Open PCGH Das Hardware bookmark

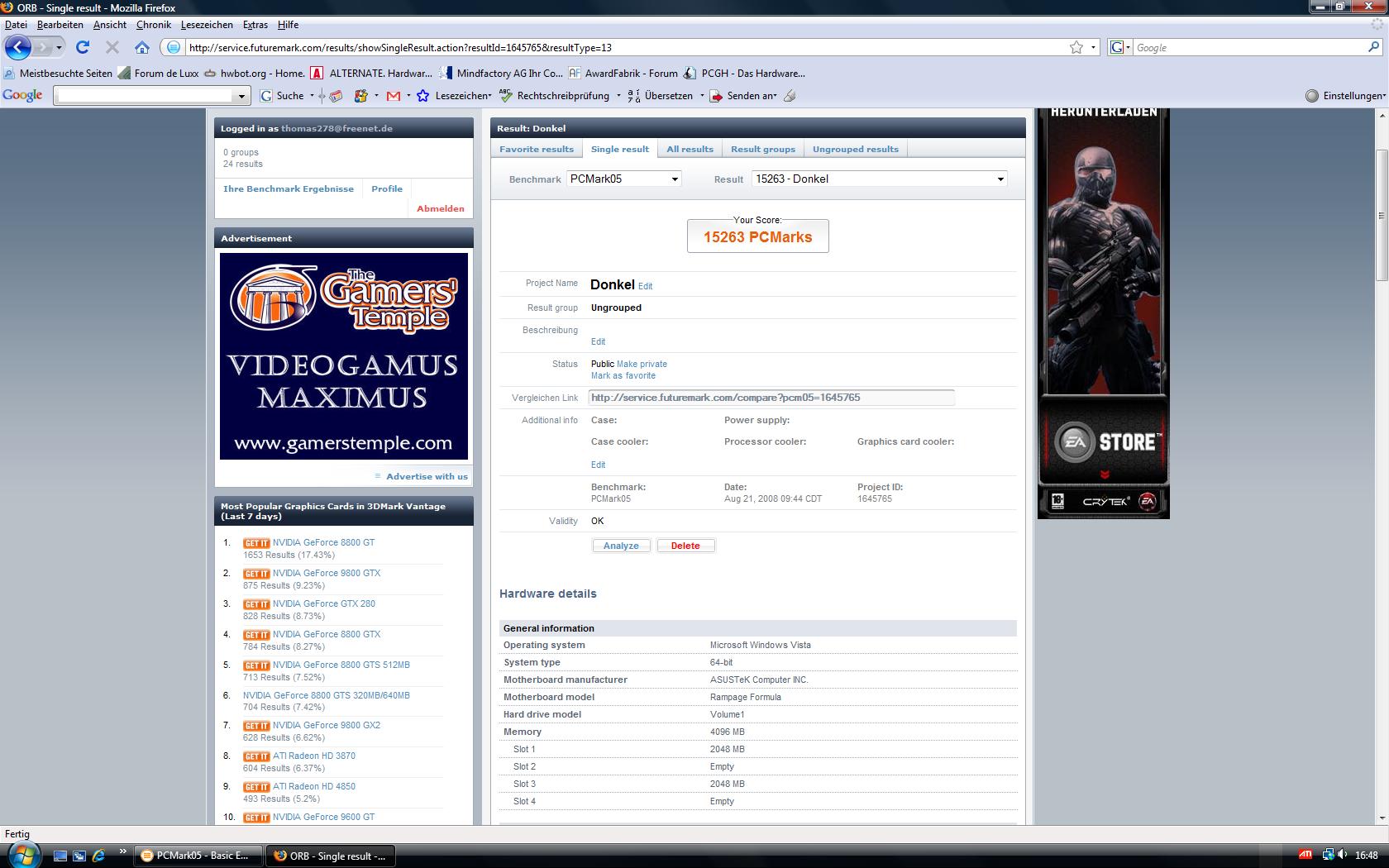(x=744, y=73)
